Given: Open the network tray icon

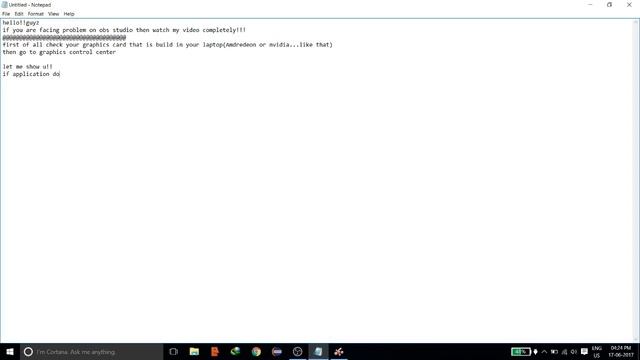Looking at the screenshot, I should (564, 352).
